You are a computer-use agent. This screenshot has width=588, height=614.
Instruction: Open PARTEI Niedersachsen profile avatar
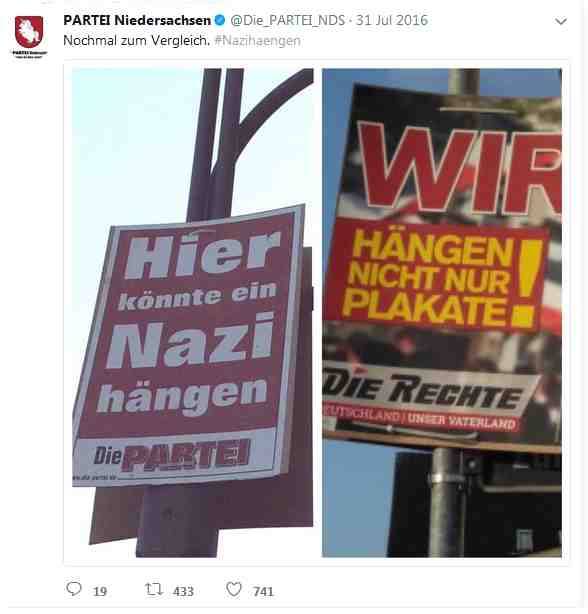[x=29, y=36]
